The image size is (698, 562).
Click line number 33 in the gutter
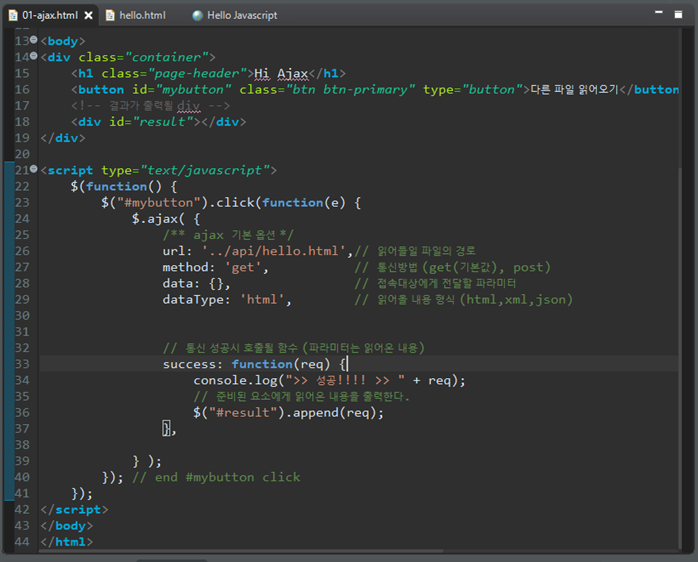(x=22, y=364)
